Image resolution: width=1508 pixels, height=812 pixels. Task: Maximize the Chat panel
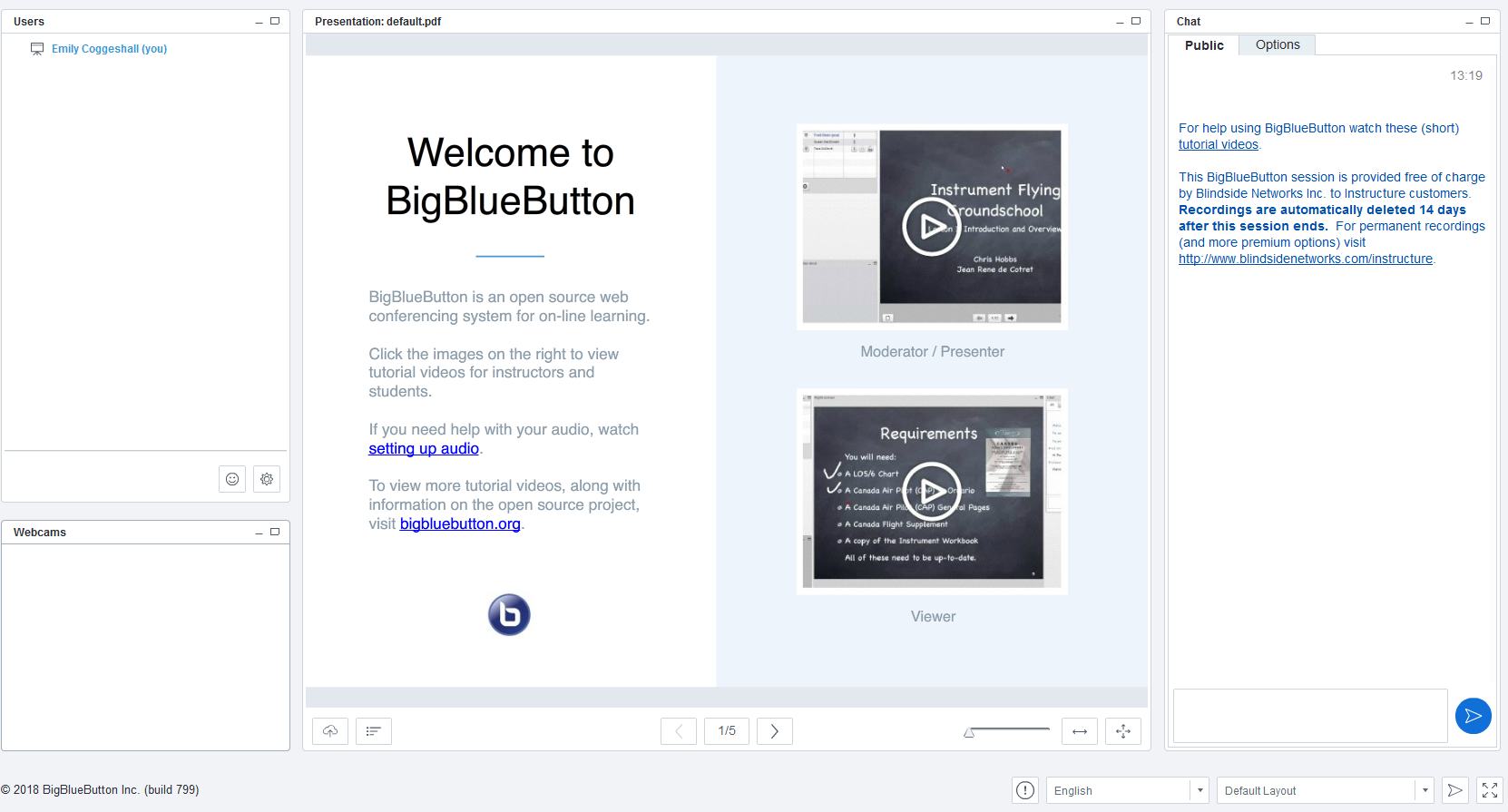tap(1485, 21)
